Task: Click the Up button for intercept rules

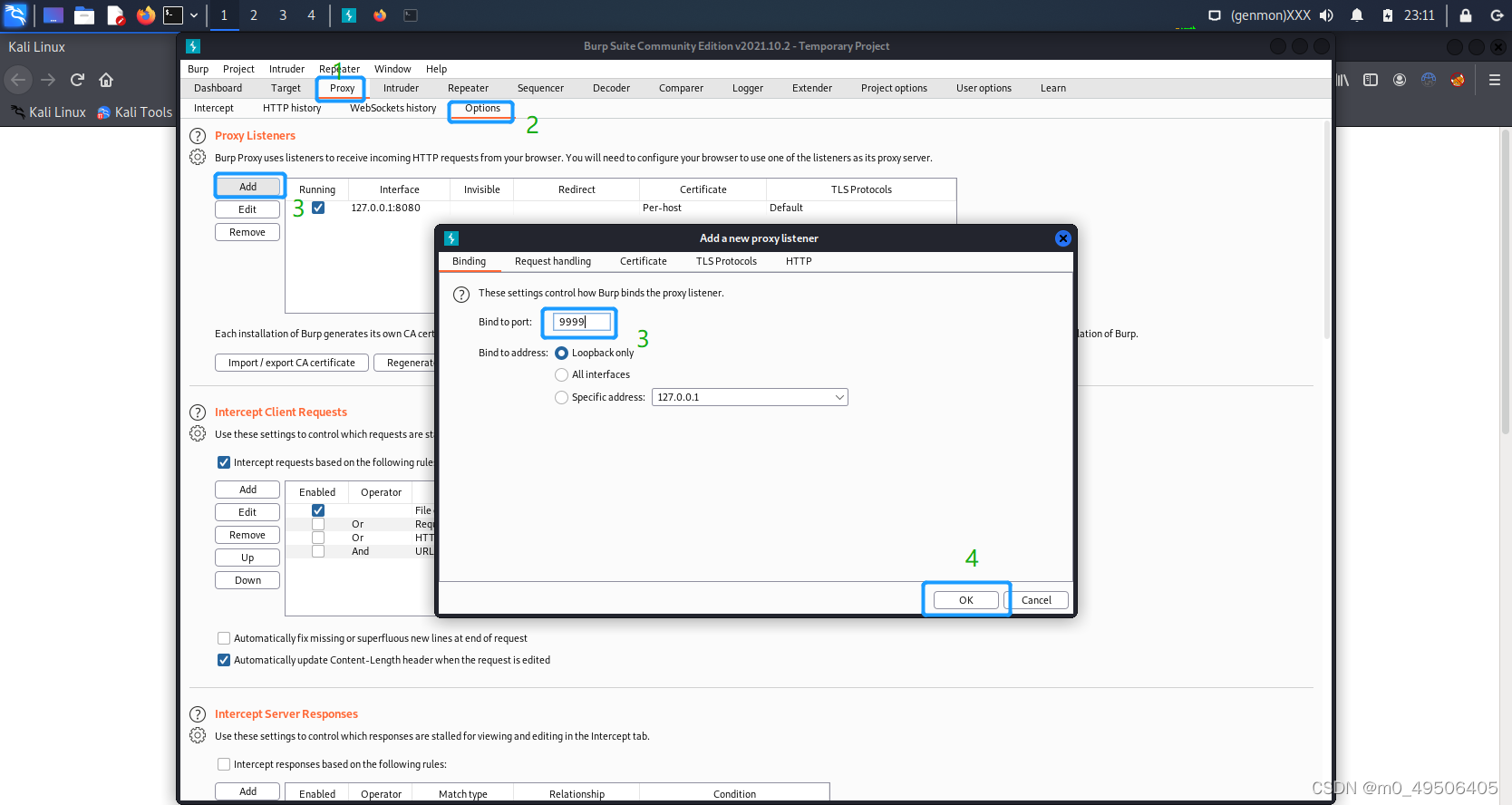Action: pos(247,558)
